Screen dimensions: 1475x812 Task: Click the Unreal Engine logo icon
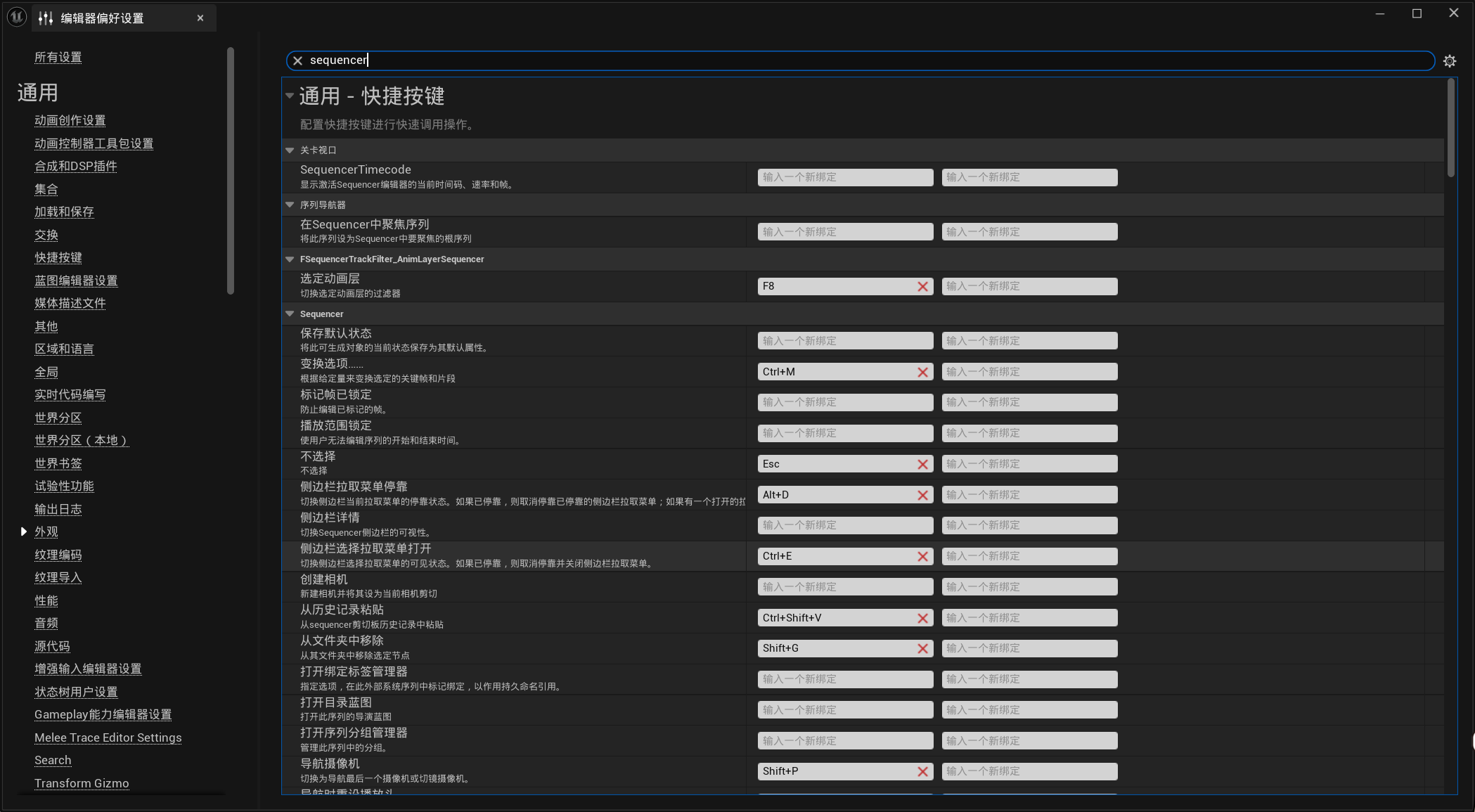[17, 17]
